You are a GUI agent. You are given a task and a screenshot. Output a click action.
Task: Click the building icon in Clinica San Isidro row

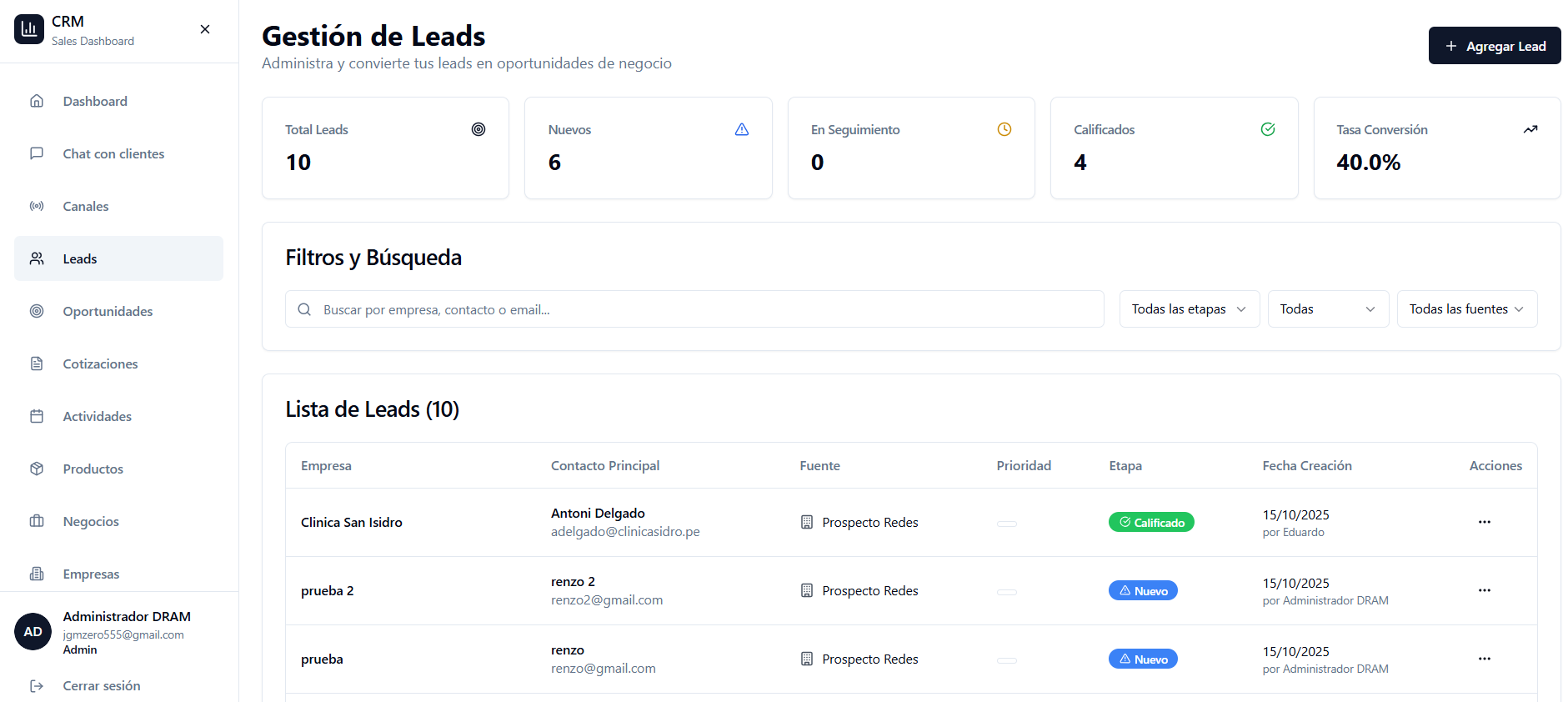tap(806, 522)
